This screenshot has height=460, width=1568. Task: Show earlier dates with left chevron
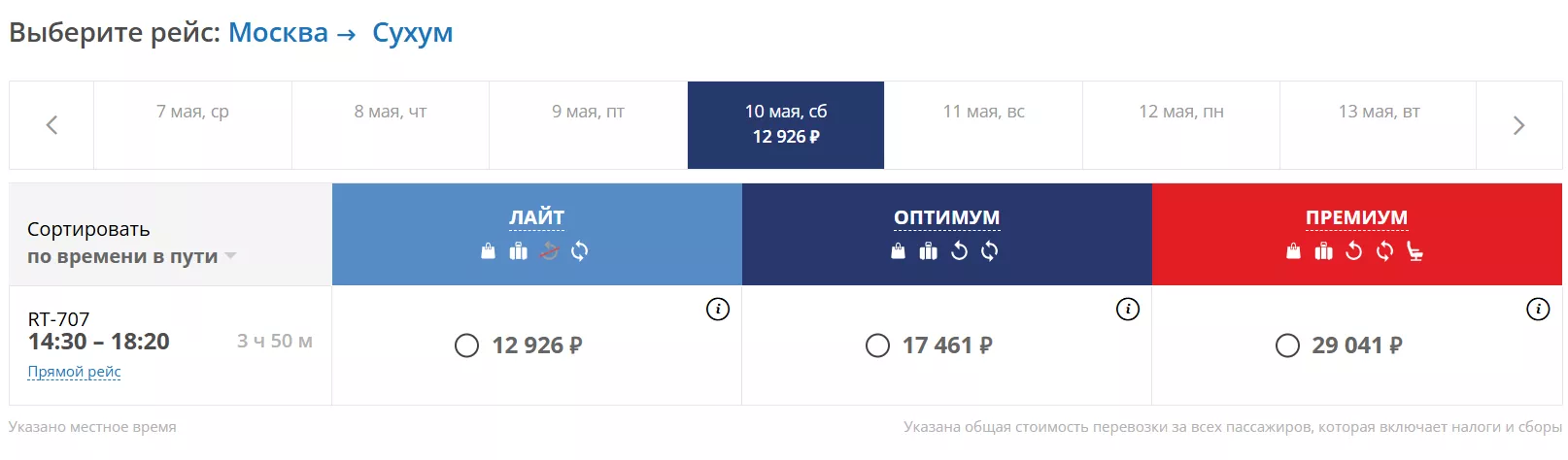51,125
